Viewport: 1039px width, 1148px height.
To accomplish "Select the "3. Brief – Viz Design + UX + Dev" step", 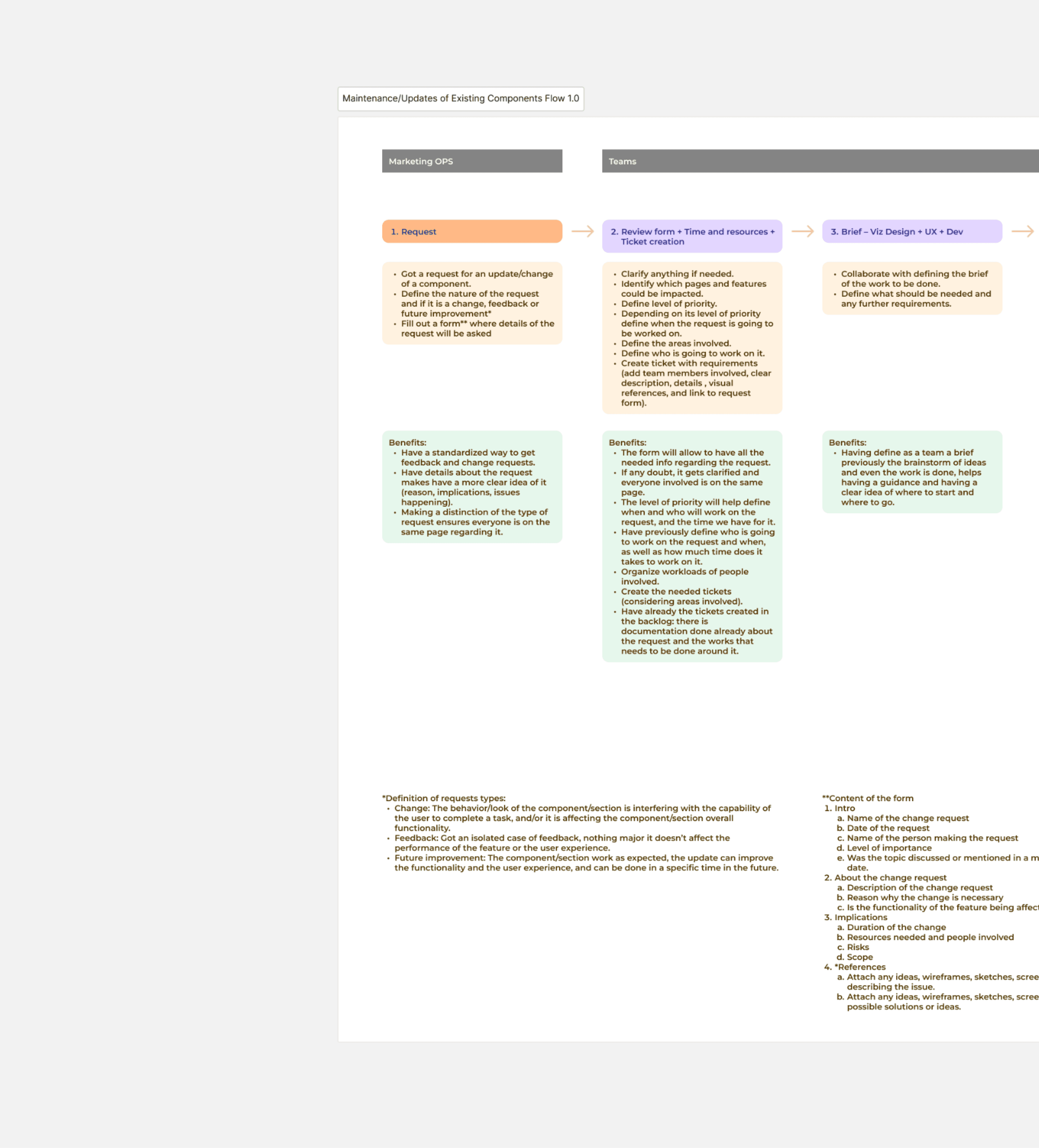I will click(x=911, y=231).
